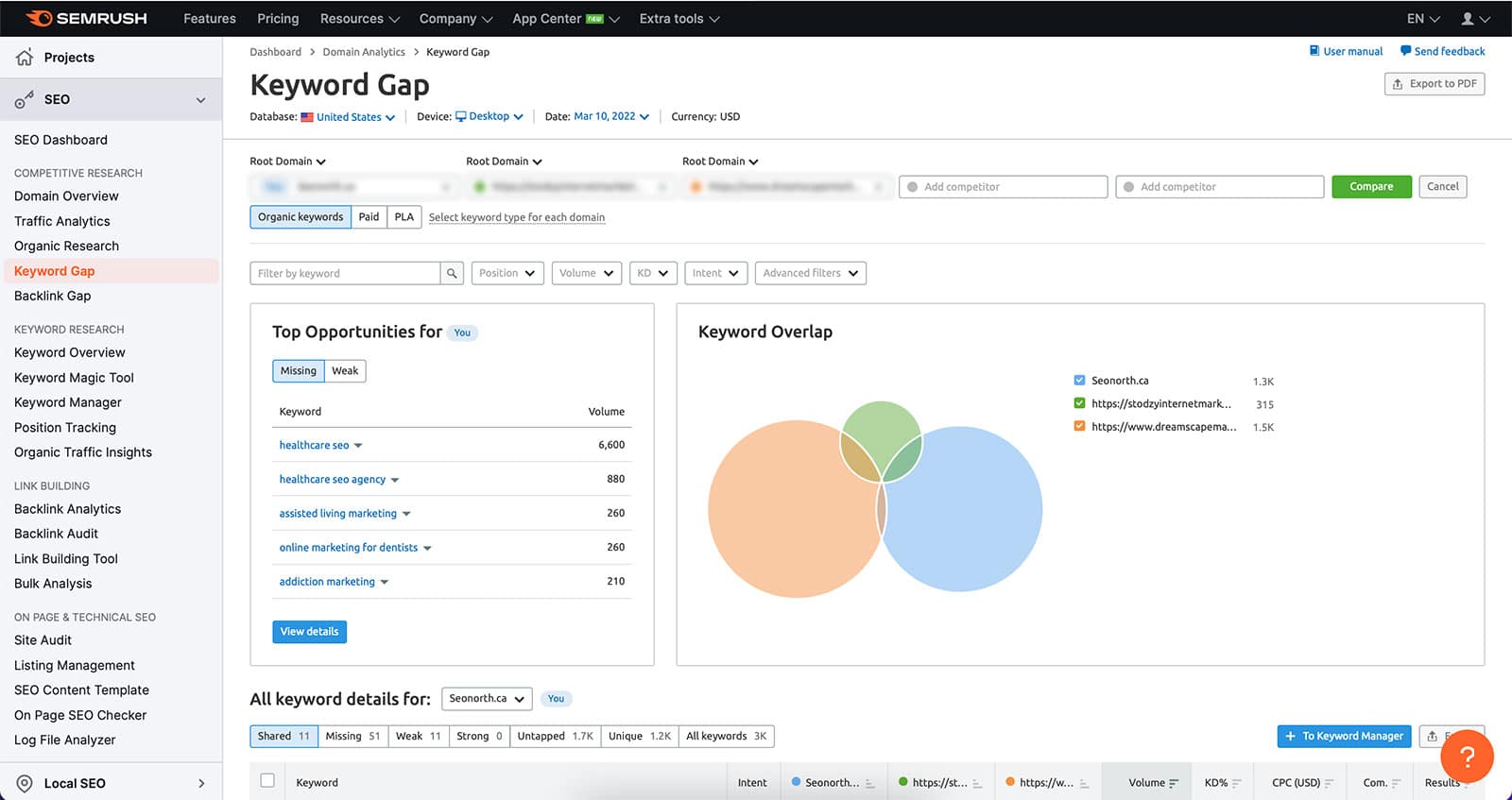
Task: Open Keyword Magic Tool in the sidebar
Action: [74, 378]
